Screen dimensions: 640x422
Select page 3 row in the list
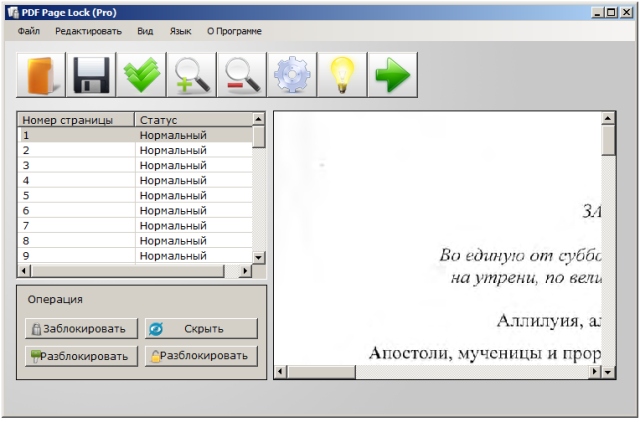(135, 165)
